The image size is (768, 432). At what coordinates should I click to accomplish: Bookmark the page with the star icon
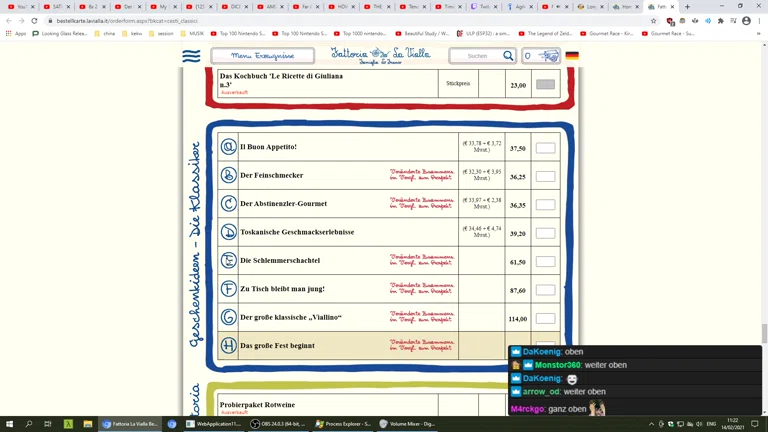(653, 20)
